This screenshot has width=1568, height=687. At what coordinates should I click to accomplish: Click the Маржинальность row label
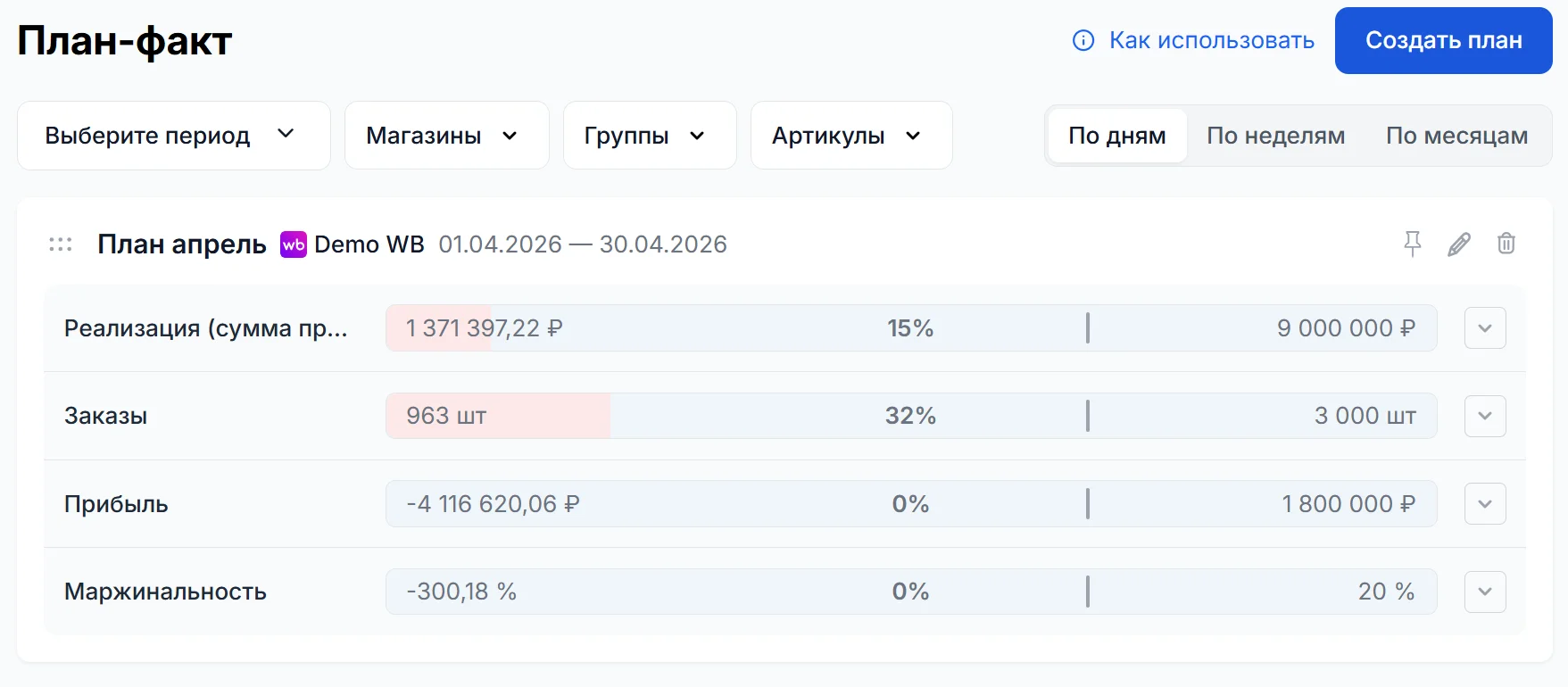(165, 592)
